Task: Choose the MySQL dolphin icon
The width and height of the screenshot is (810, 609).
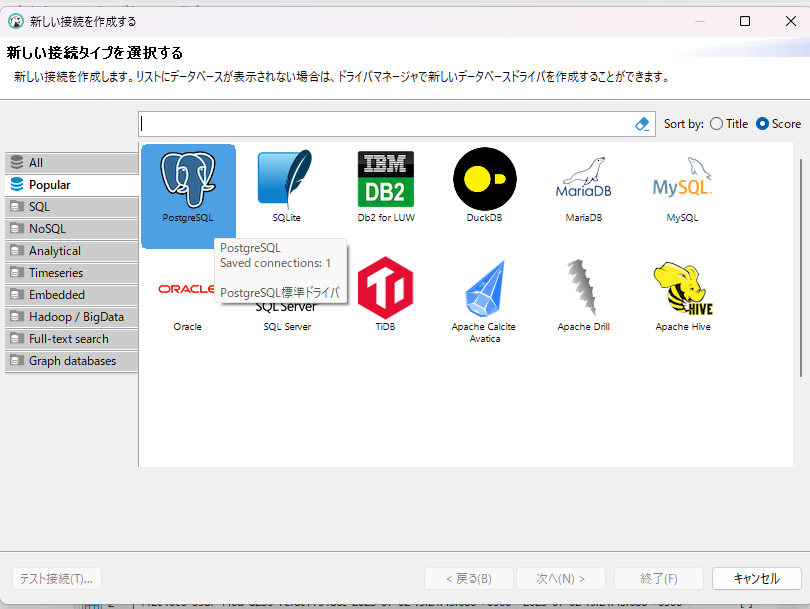Action: (x=682, y=178)
